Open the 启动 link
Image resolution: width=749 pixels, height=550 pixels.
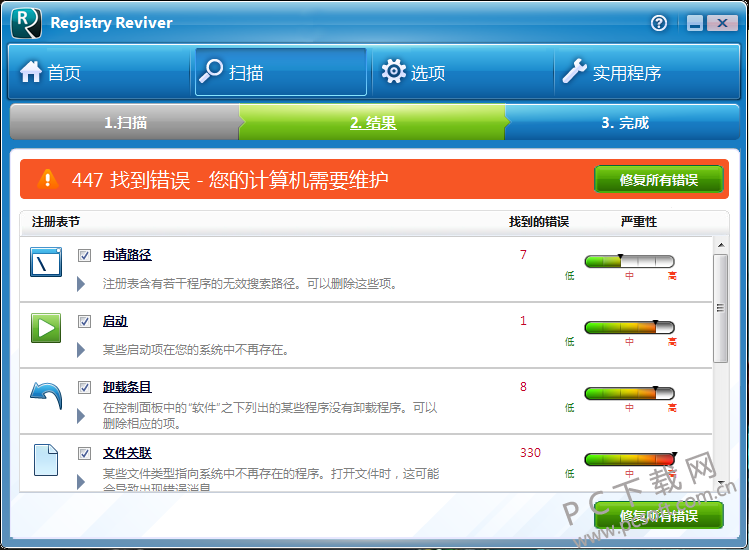115,321
